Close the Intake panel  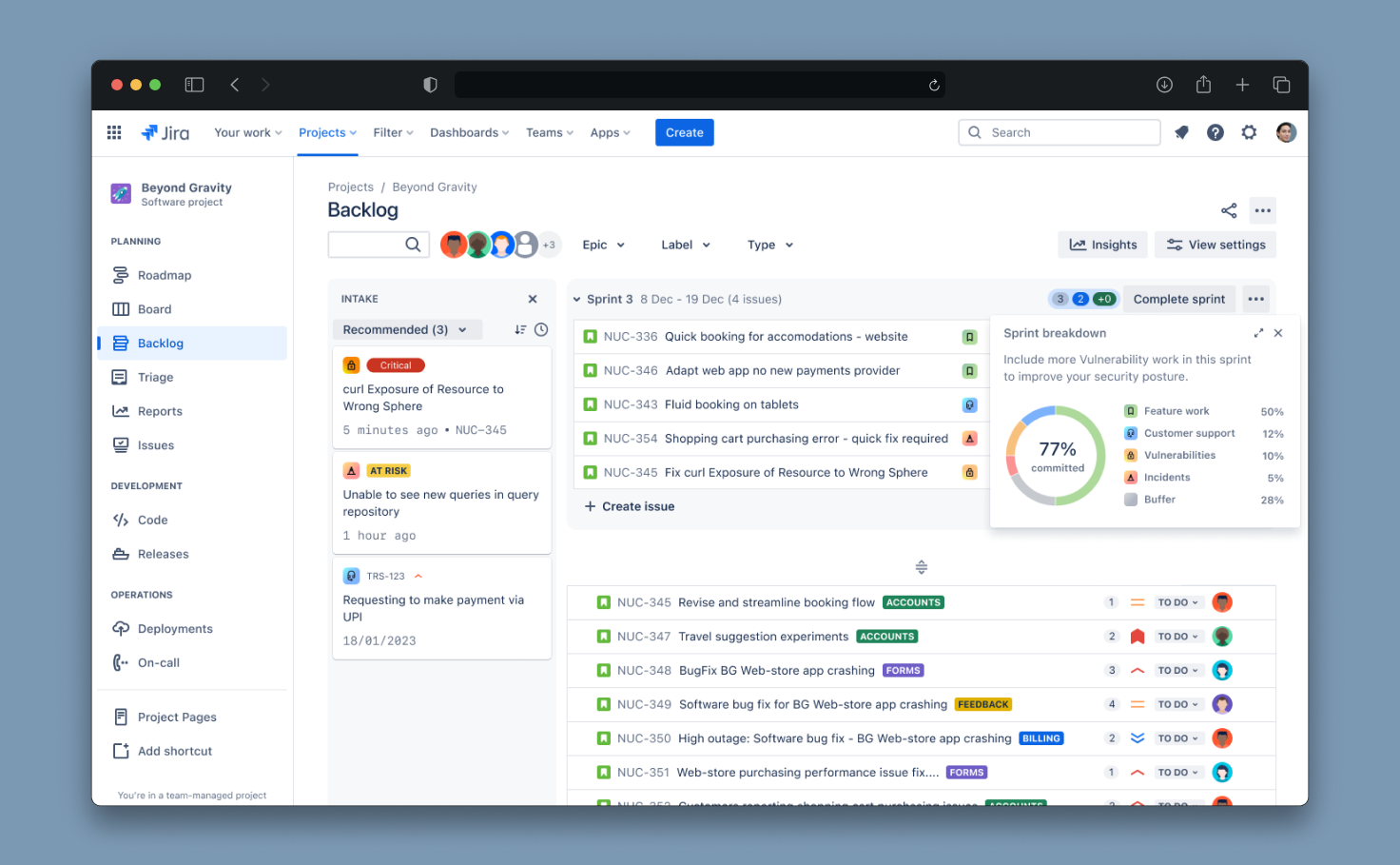pyautogui.click(x=533, y=299)
